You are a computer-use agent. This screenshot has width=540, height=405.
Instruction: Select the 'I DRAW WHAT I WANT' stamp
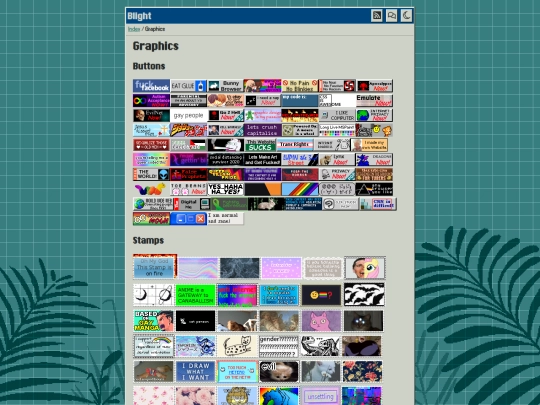195,372
